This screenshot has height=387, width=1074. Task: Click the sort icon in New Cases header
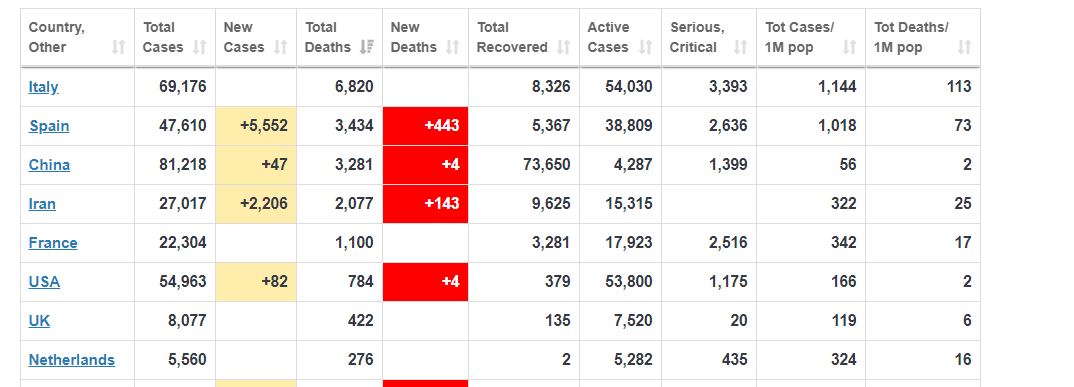pyautogui.click(x=280, y=47)
